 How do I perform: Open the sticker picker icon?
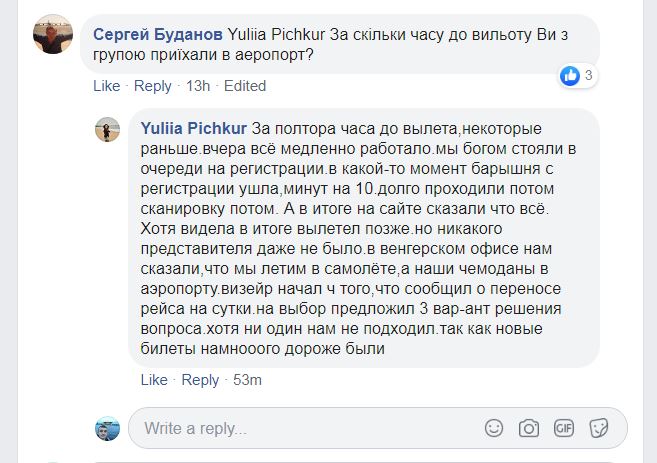pyautogui.click(x=599, y=428)
